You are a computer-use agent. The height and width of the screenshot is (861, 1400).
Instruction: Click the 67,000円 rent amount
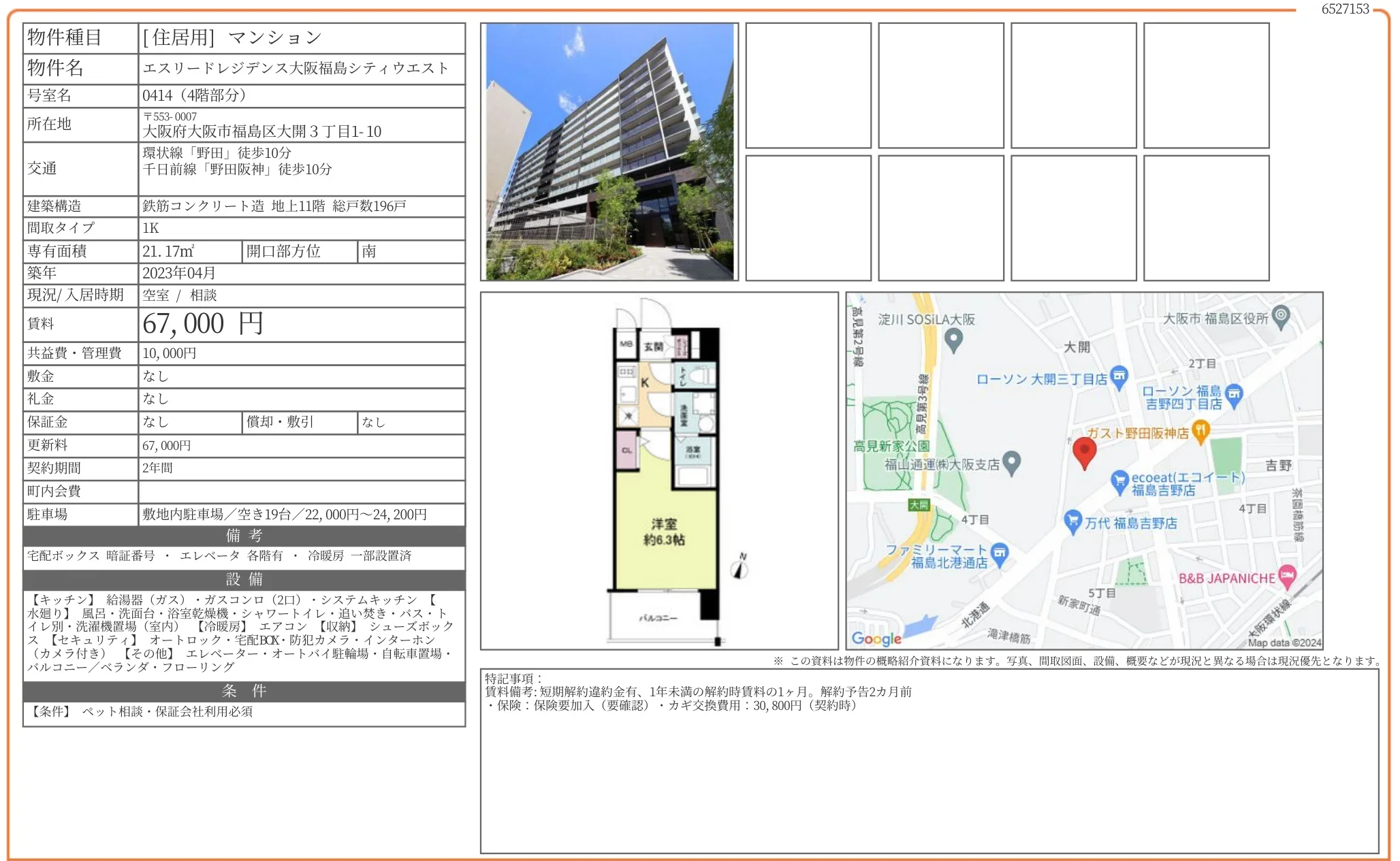202,324
